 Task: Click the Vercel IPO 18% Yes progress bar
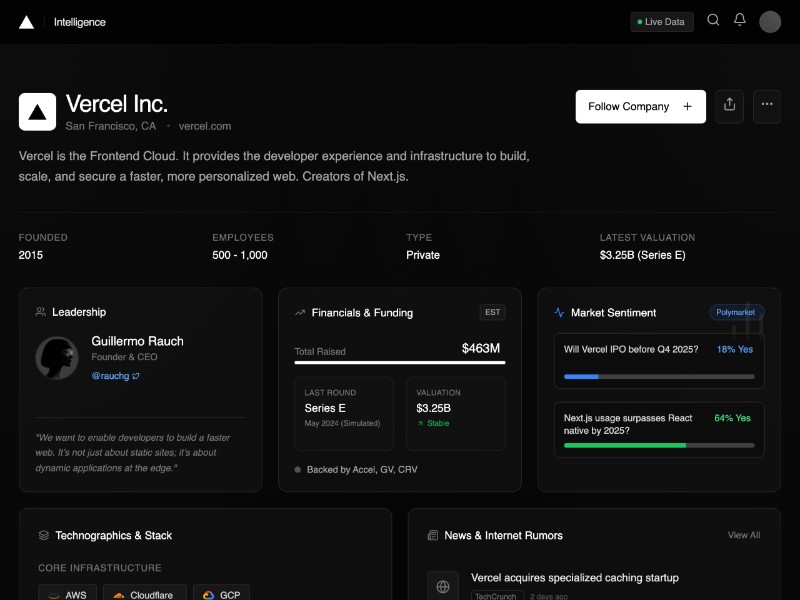(x=659, y=377)
